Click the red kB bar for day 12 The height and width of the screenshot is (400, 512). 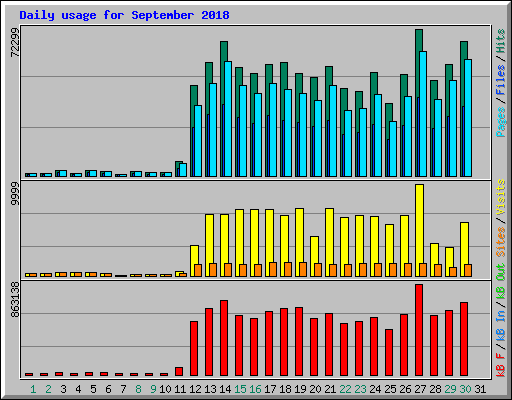[x=194, y=349]
